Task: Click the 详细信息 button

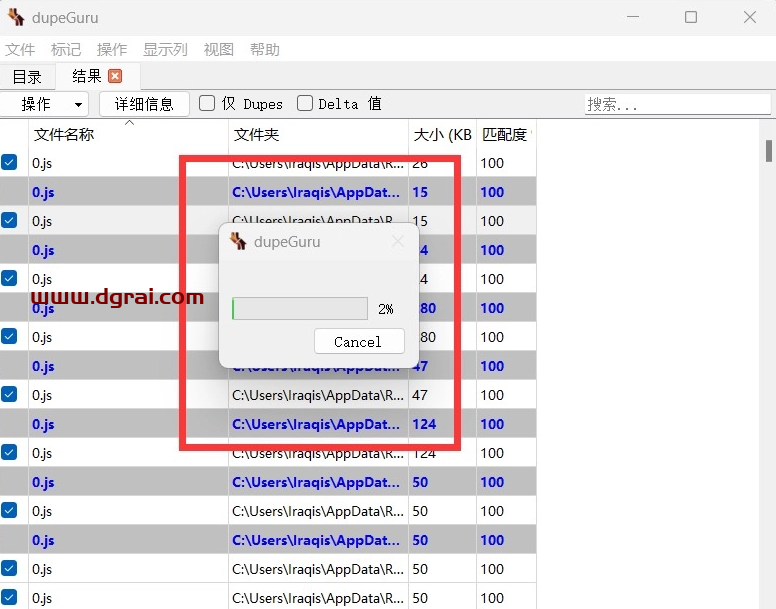Action: 144,104
